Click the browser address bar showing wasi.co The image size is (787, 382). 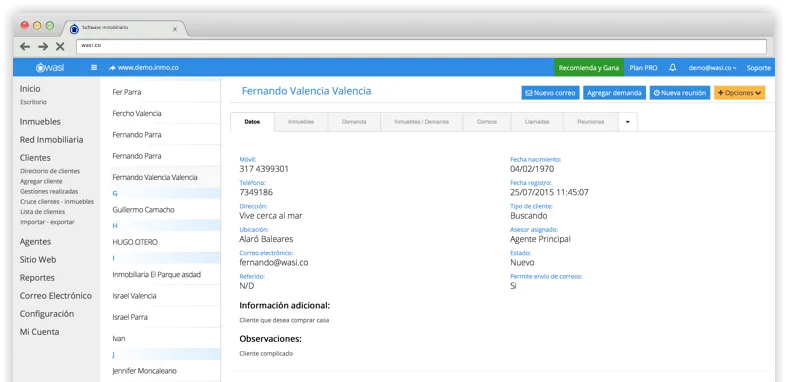[422, 46]
